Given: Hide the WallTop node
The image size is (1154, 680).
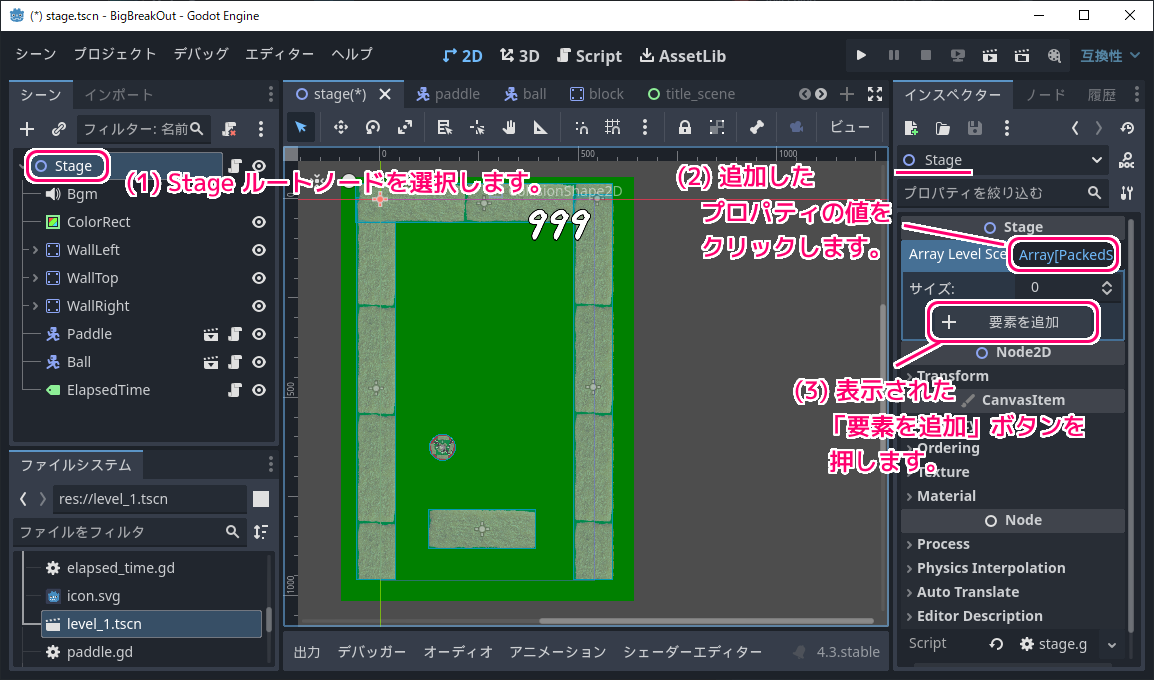Looking at the screenshot, I should pyautogui.click(x=259, y=278).
